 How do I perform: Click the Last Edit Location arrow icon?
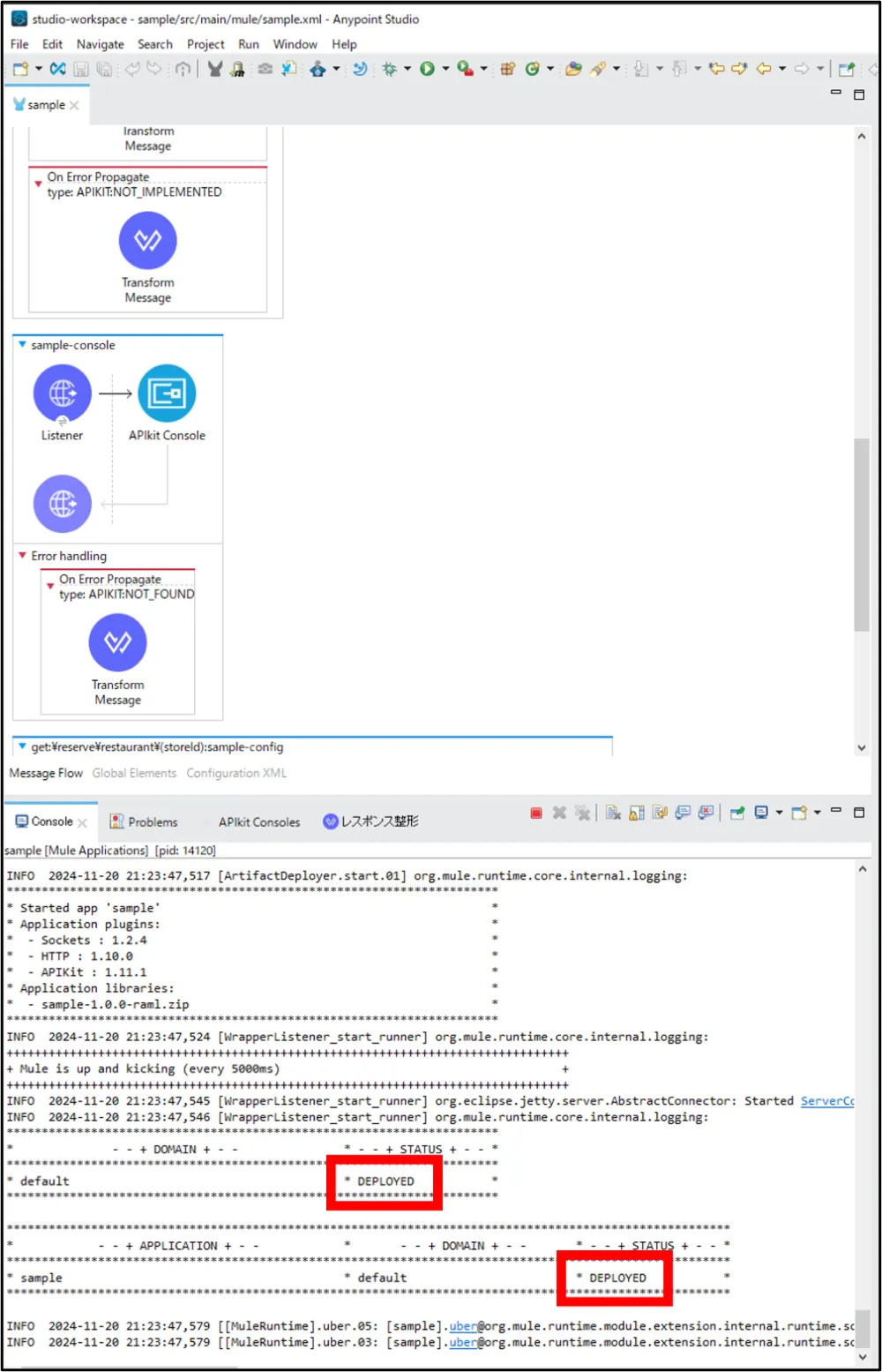pos(717,69)
